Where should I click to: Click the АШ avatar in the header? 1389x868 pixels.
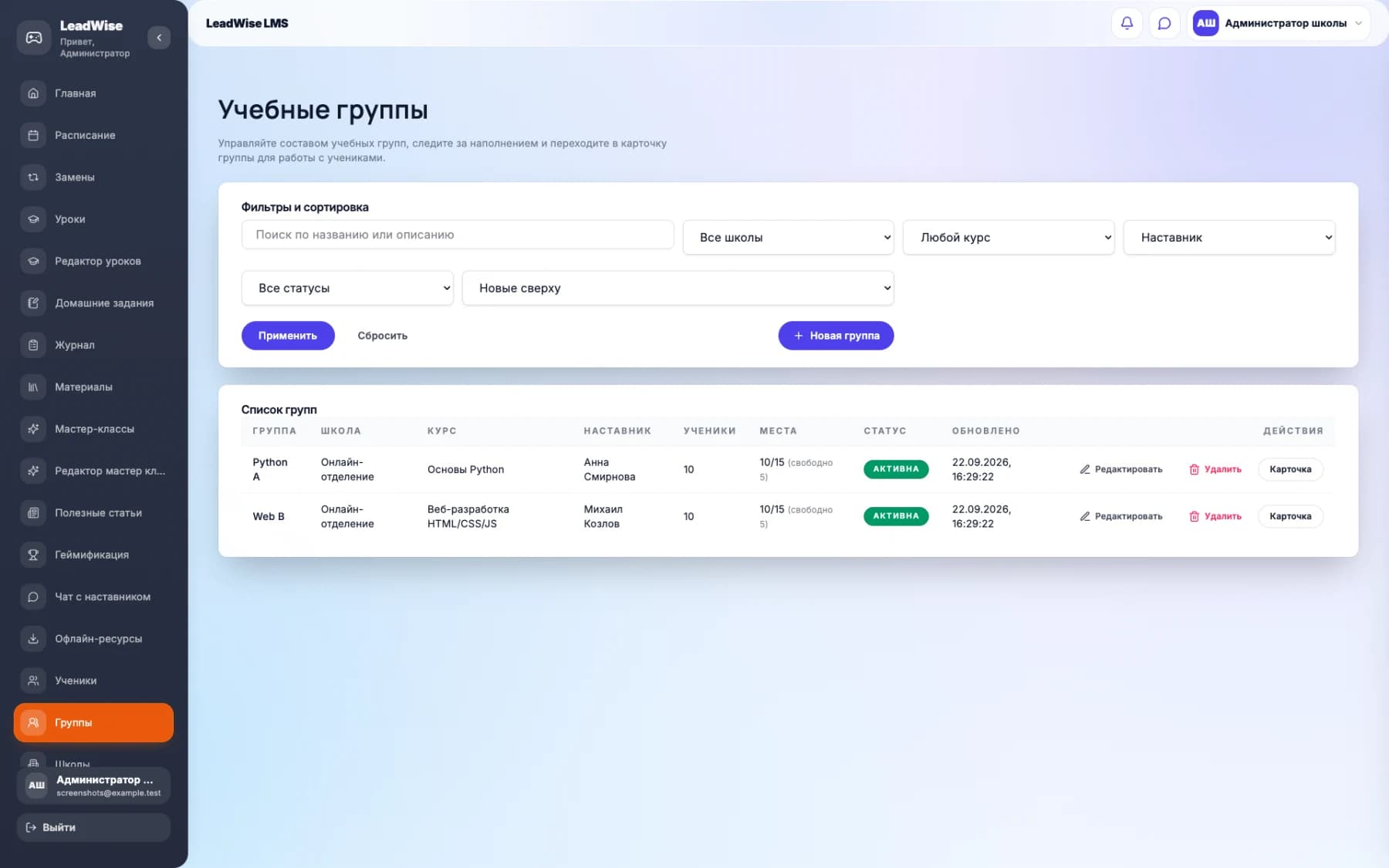(x=1206, y=23)
